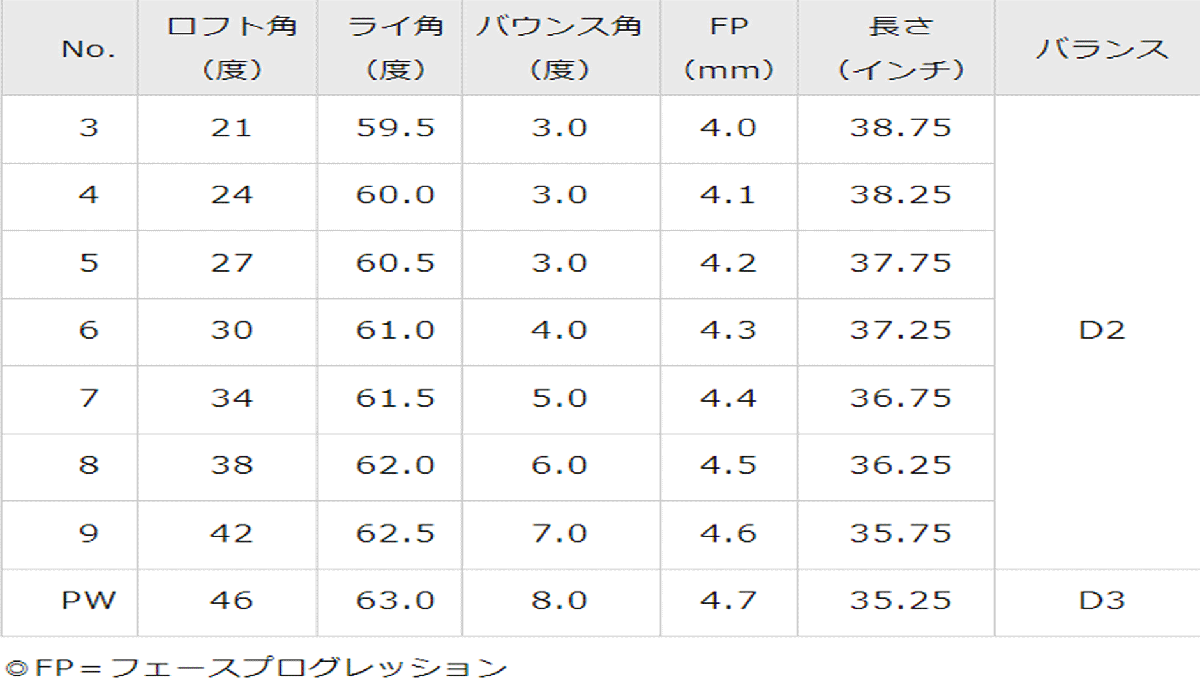Click the D2 balance cell
This screenshot has width=1200, height=686.
coord(1102,330)
